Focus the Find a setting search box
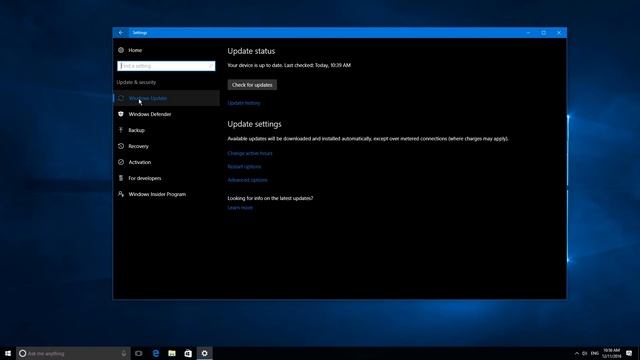 (166, 66)
